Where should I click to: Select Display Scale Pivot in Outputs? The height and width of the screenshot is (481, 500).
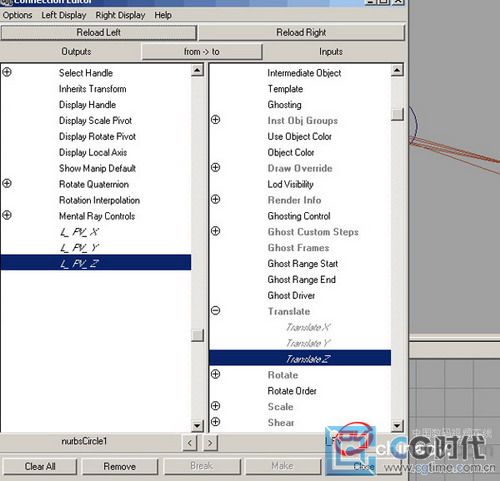click(x=96, y=121)
